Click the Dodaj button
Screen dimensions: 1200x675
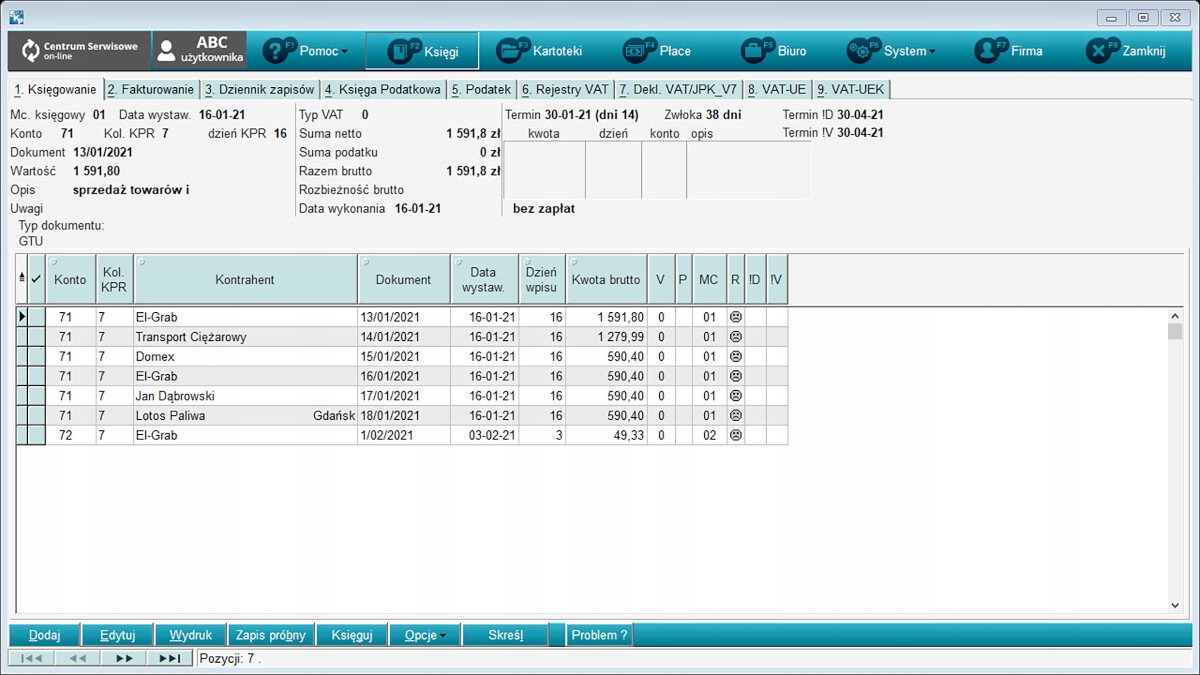pos(45,635)
